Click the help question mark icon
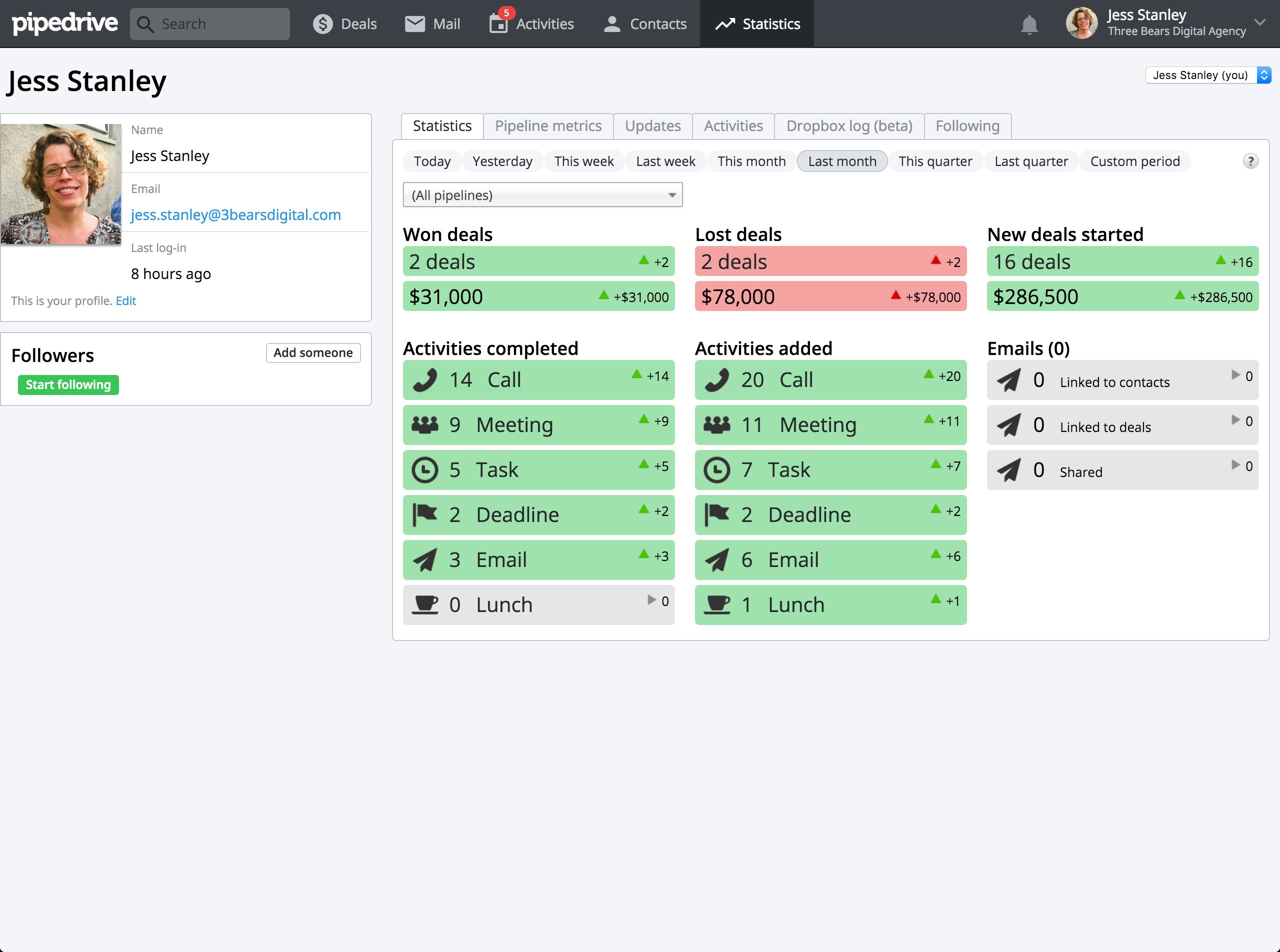This screenshot has width=1280, height=952. (1250, 161)
